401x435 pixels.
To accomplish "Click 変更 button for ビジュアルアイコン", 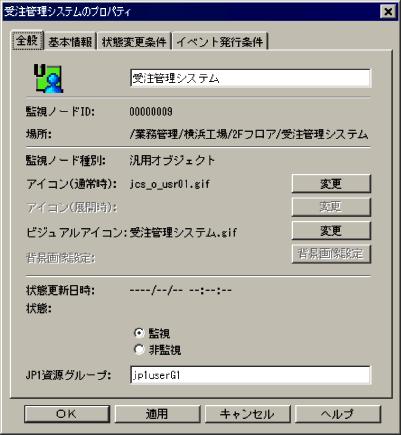I will pos(331,230).
